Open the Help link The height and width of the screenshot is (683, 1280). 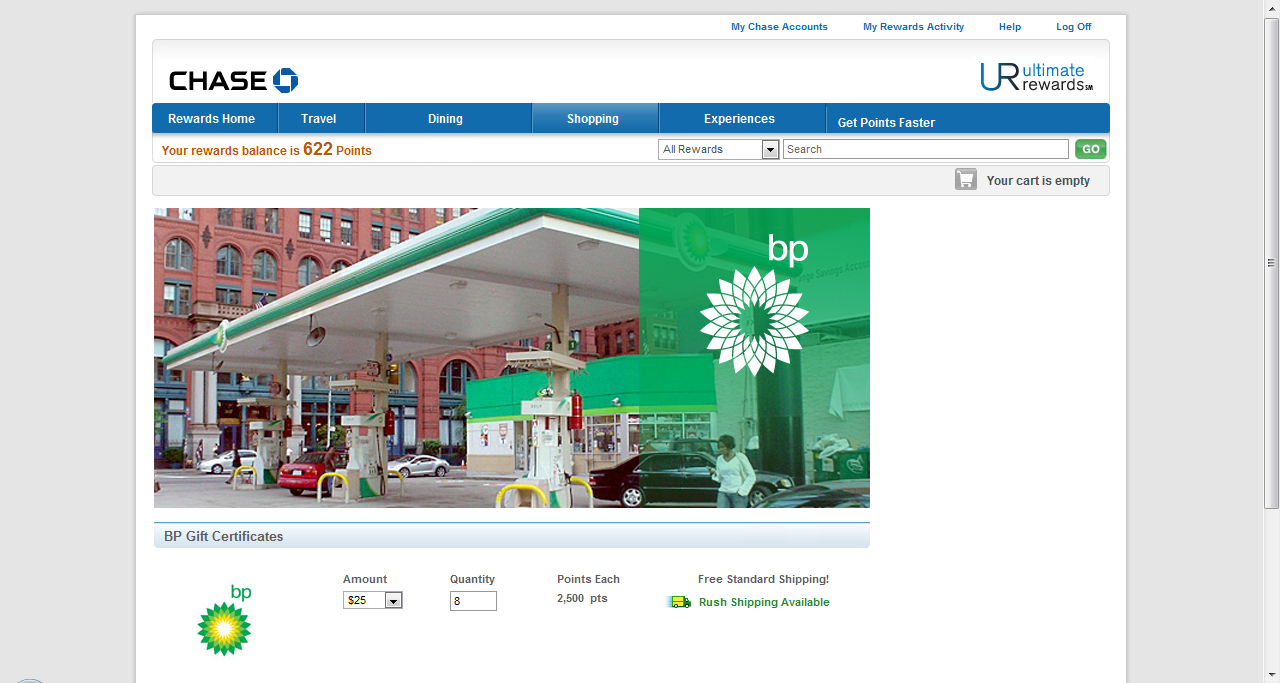[x=1010, y=27]
